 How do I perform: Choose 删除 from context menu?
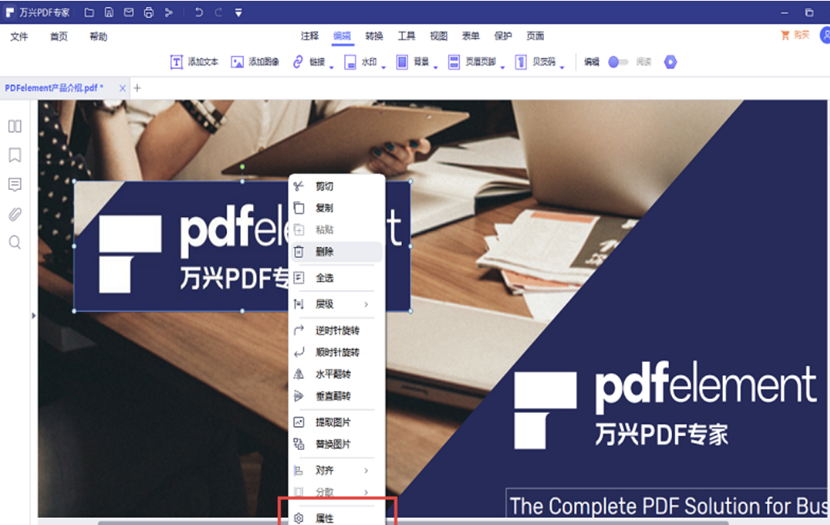(x=337, y=252)
